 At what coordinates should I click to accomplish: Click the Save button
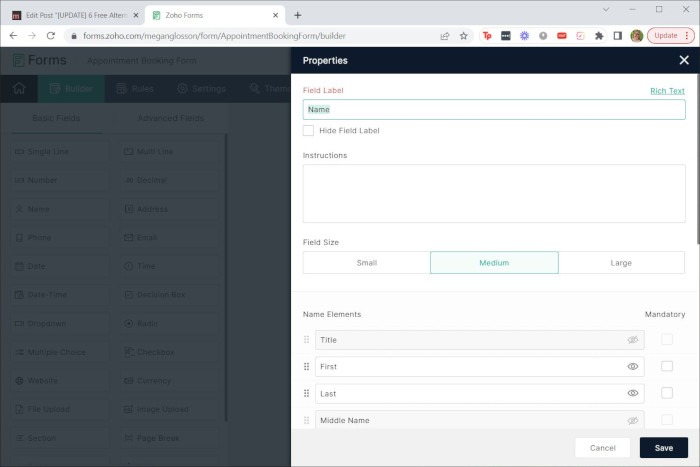(663, 447)
